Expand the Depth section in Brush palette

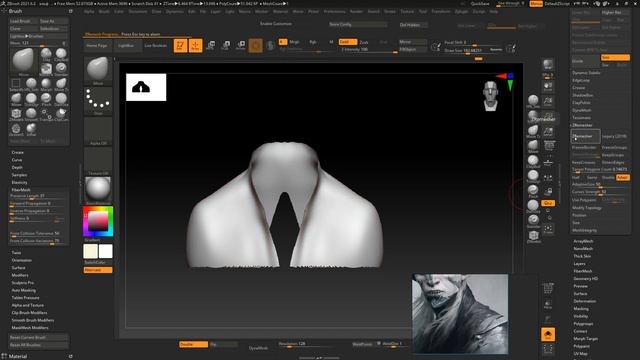[17, 167]
